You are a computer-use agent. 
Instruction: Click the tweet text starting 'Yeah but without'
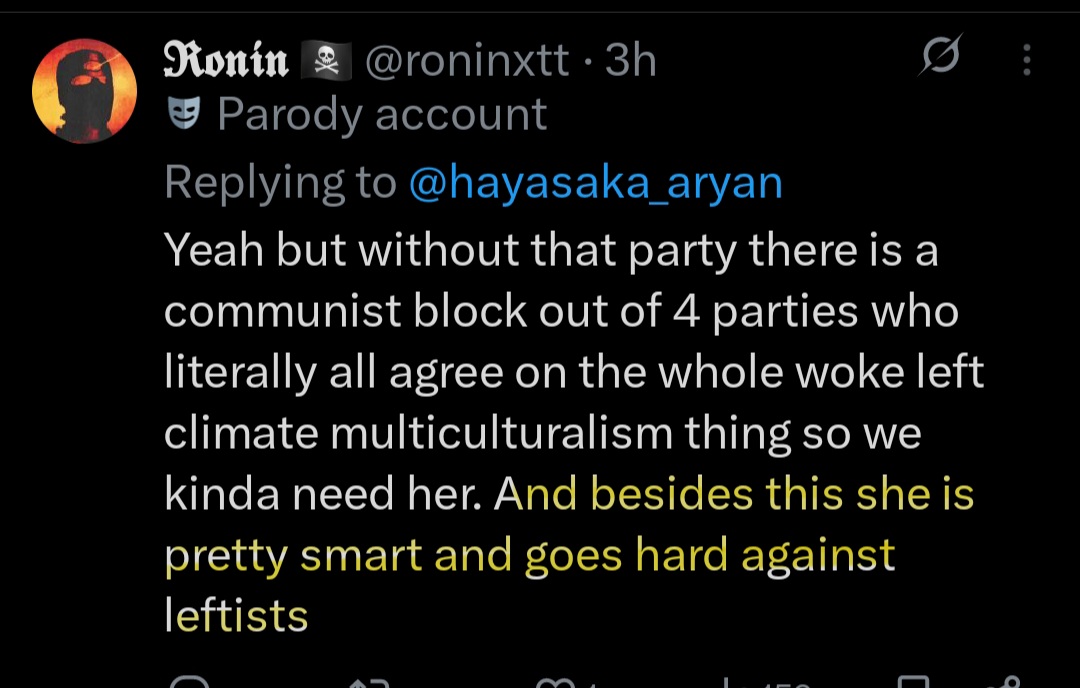click(574, 432)
